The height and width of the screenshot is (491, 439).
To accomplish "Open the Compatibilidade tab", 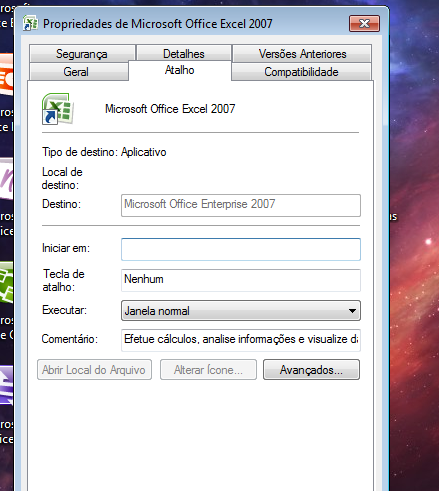I will [x=301, y=72].
